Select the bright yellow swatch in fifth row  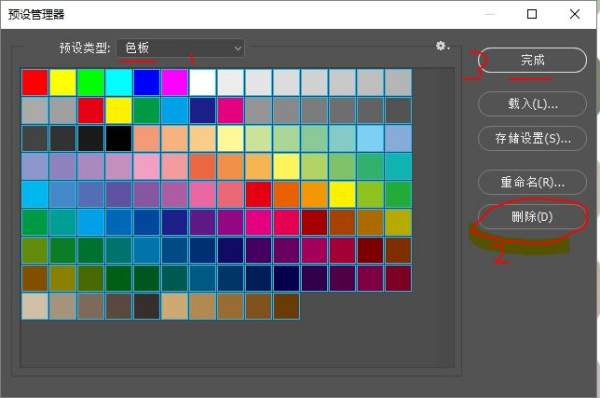[342, 194]
